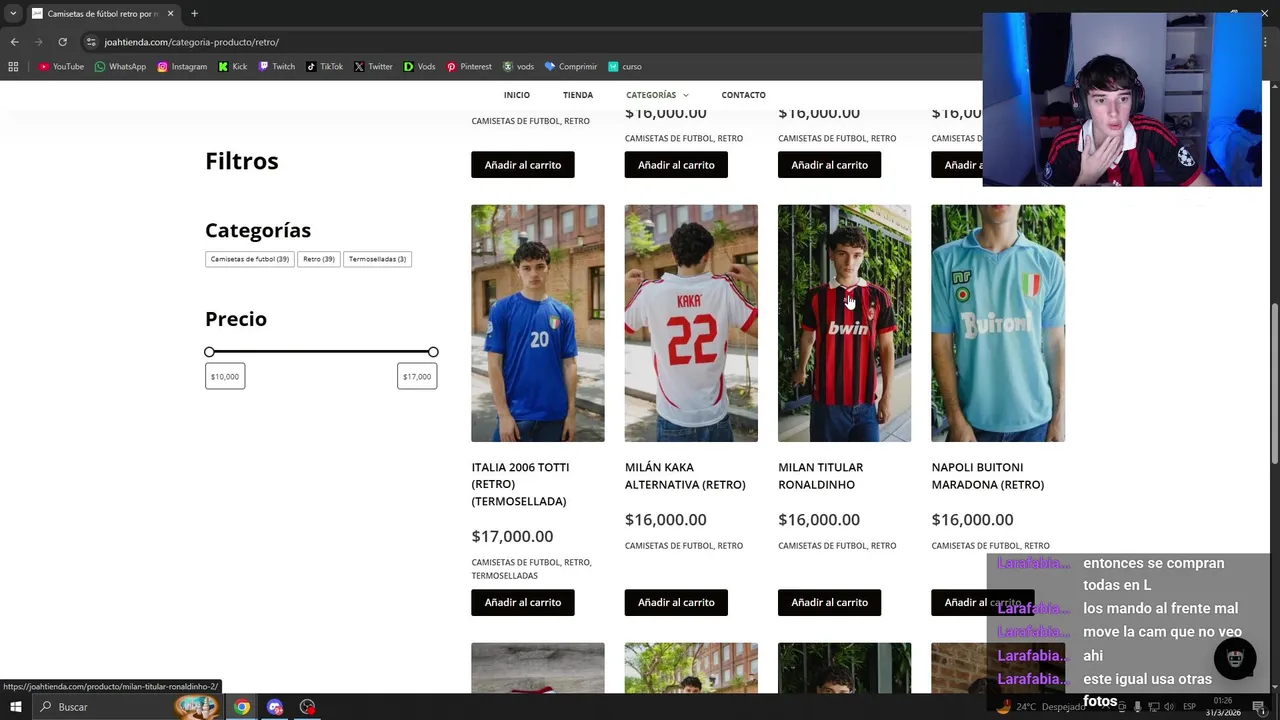Open the Twitter bookmark
The image size is (1280, 720).
coord(373,67)
